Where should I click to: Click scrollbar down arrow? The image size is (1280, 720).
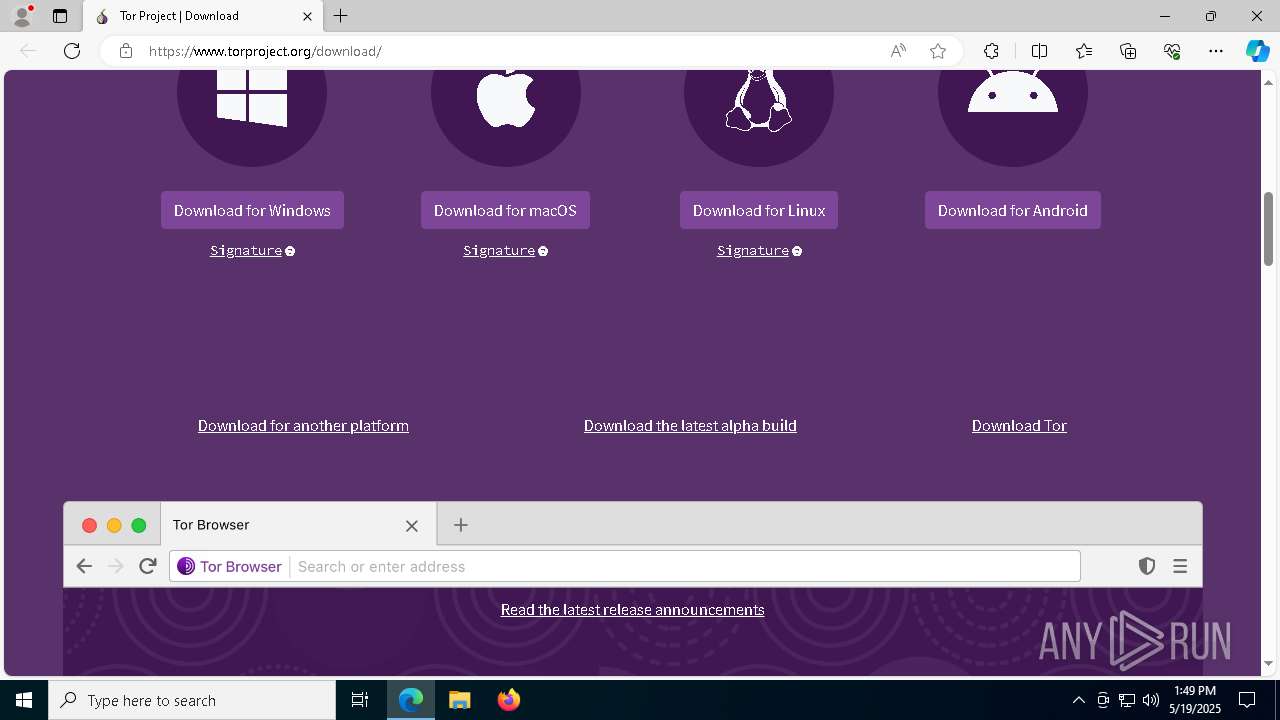[x=1269, y=664]
